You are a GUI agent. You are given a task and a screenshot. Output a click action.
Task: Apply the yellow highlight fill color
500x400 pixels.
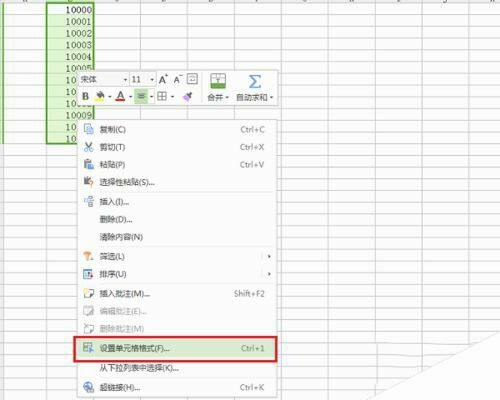click(x=100, y=96)
